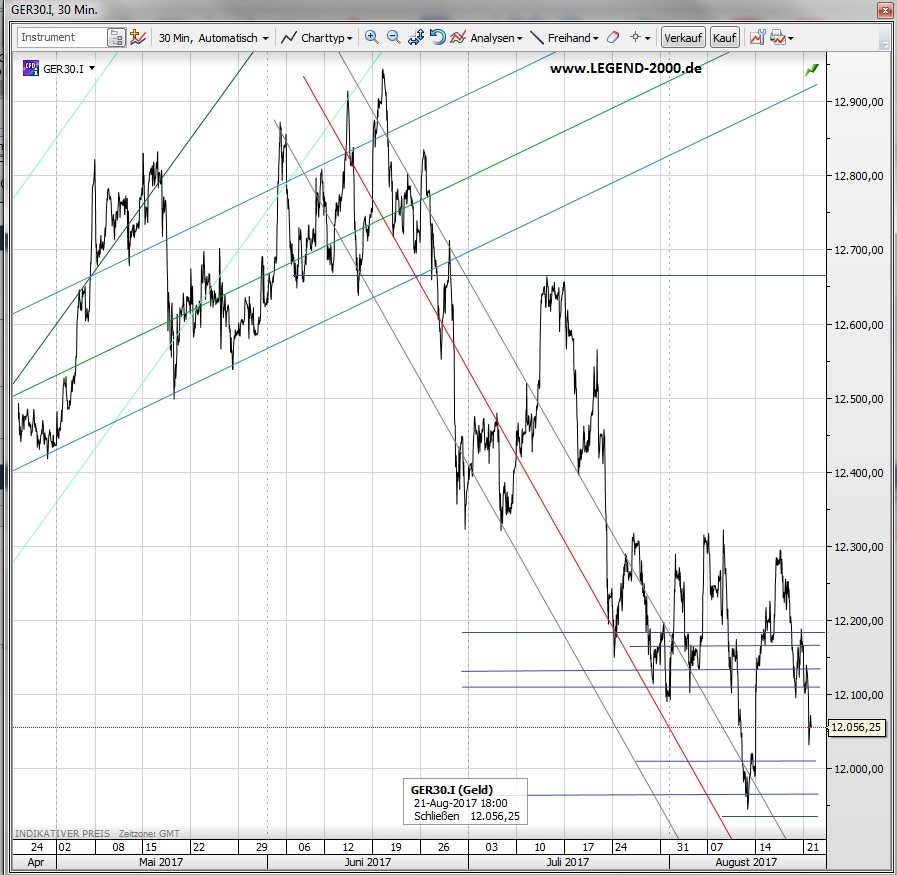Open the Freihand drawing tool dropdown
Image resolution: width=897 pixels, height=875 pixels.
(573, 38)
